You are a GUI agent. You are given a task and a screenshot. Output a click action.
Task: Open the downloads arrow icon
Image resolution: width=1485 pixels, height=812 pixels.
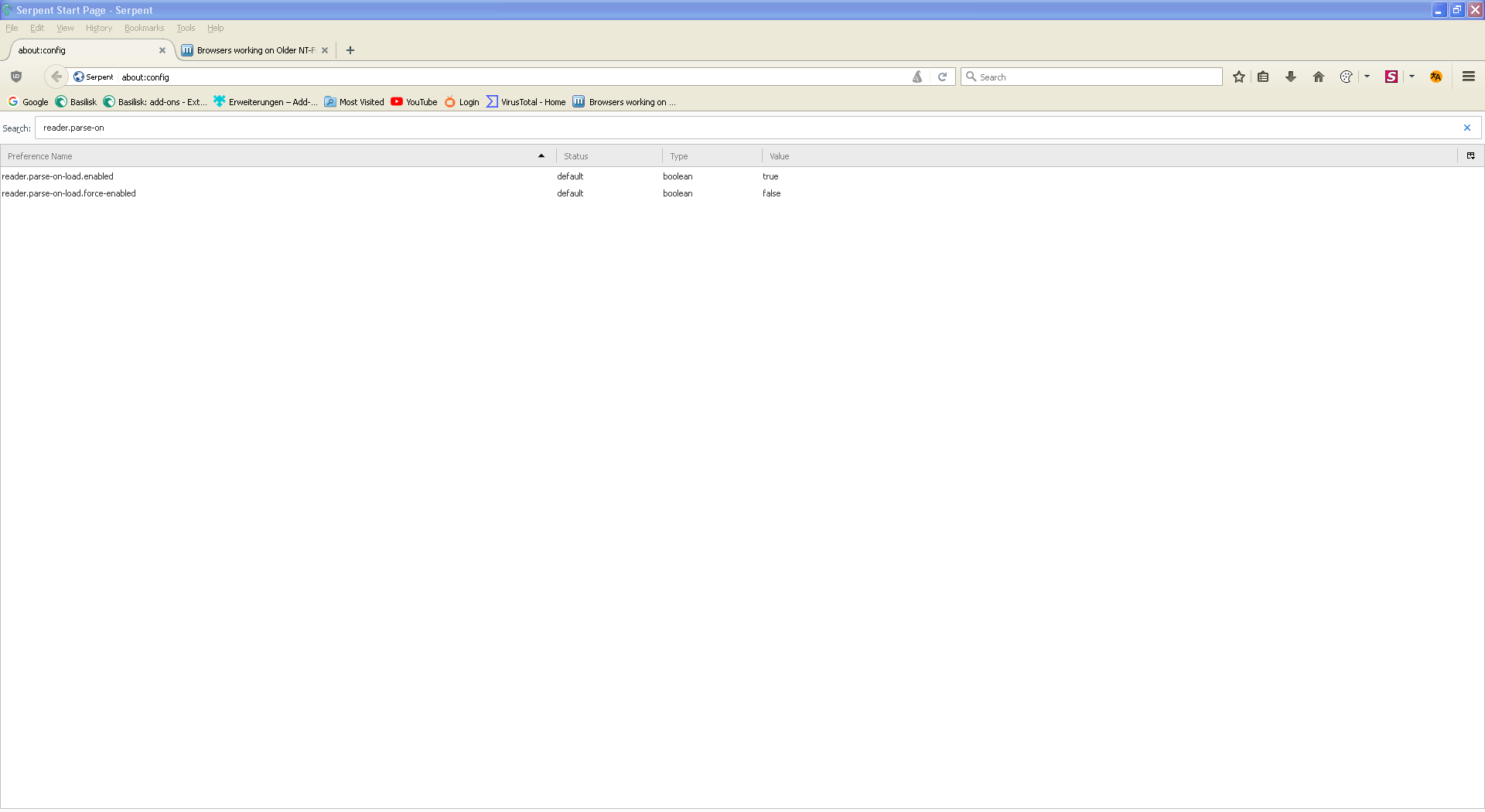[1291, 77]
